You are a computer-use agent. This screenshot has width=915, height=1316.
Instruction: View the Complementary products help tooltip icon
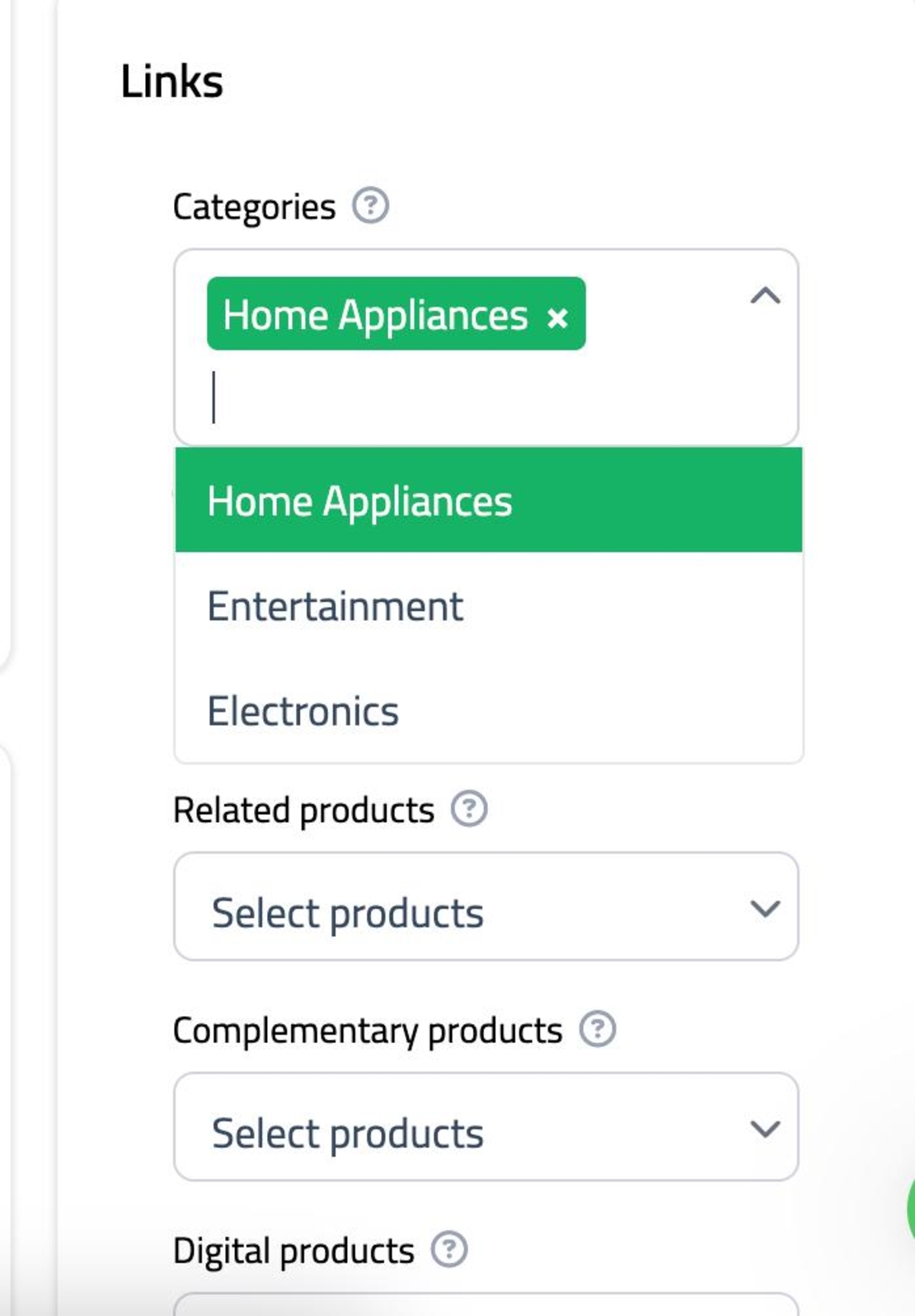tap(598, 1029)
